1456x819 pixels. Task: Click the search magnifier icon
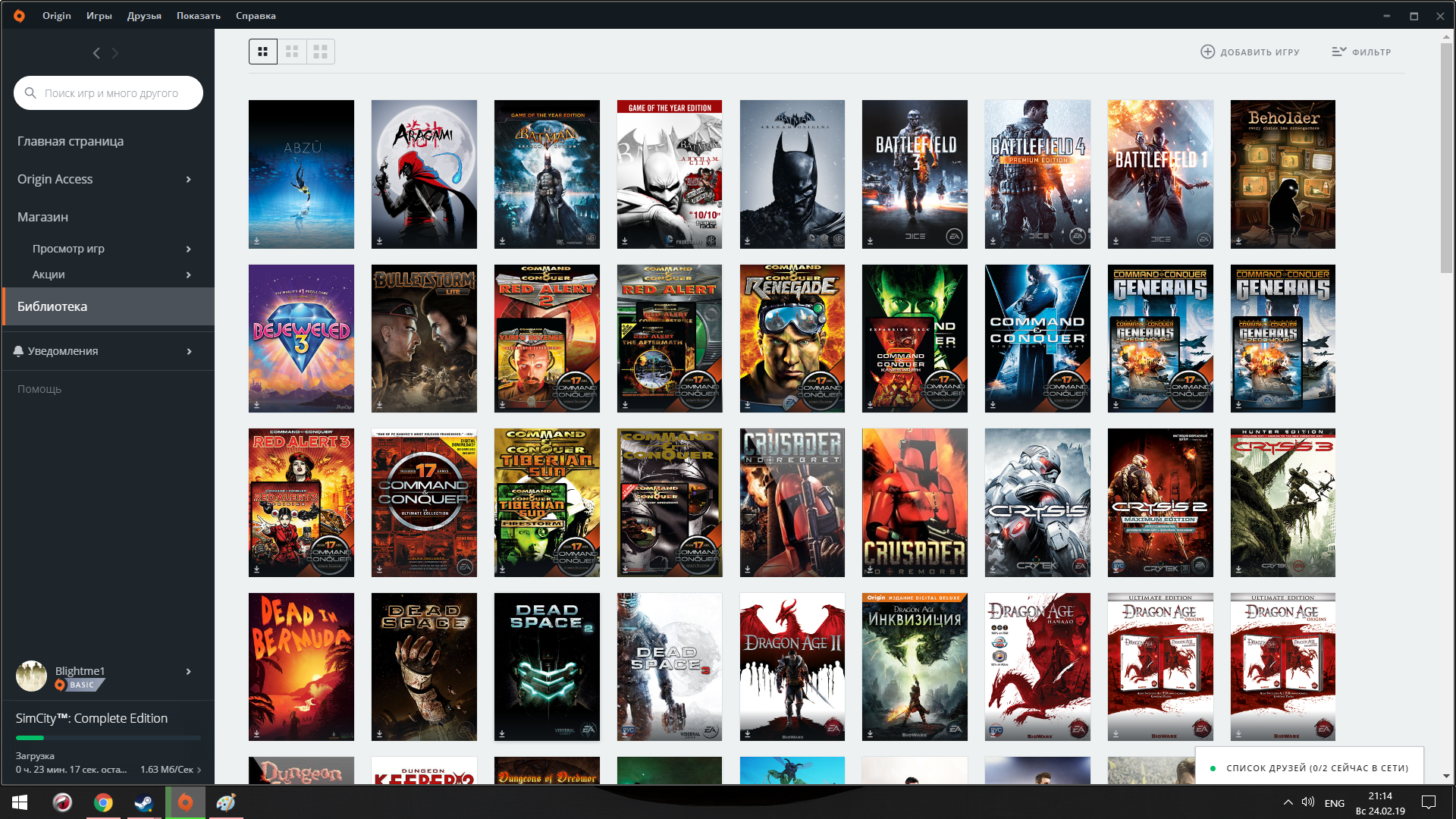[30, 93]
